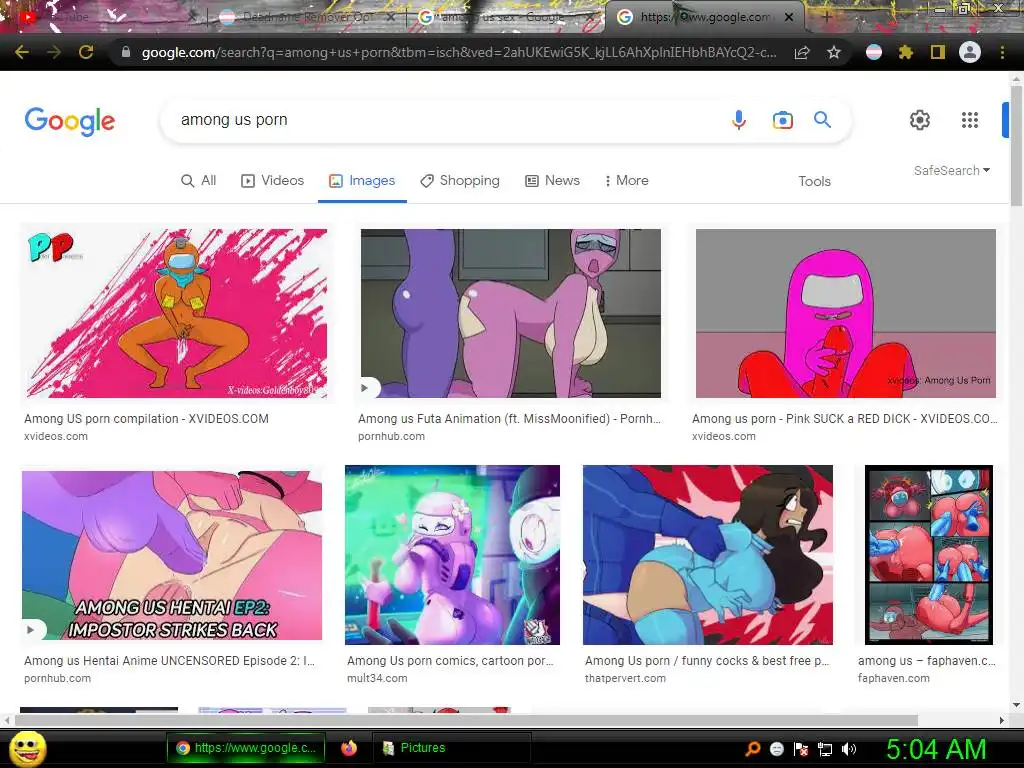This screenshot has height=768, width=1024.
Task: Click the blue magnifier search button
Action: [822, 120]
